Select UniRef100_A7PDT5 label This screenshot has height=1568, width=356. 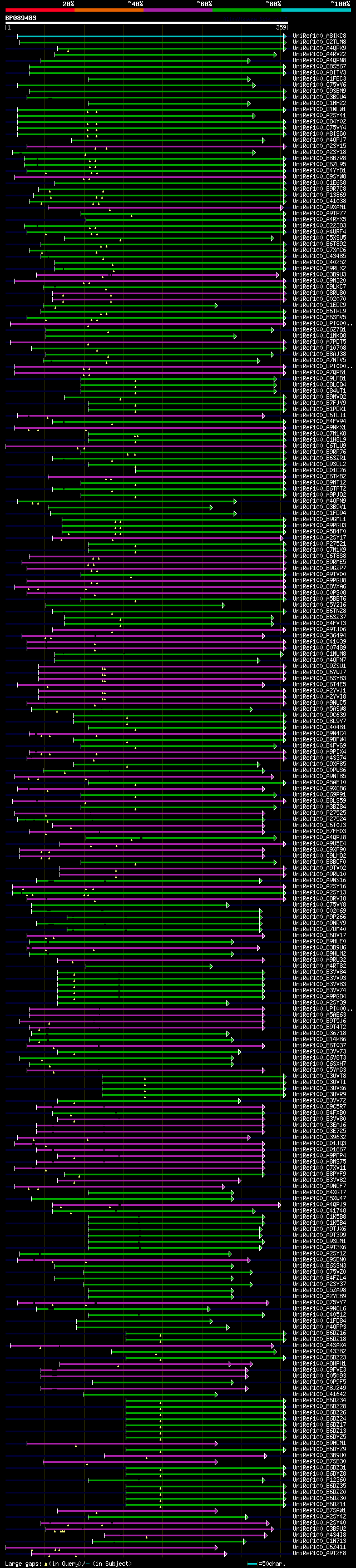click(x=319, y=342)
